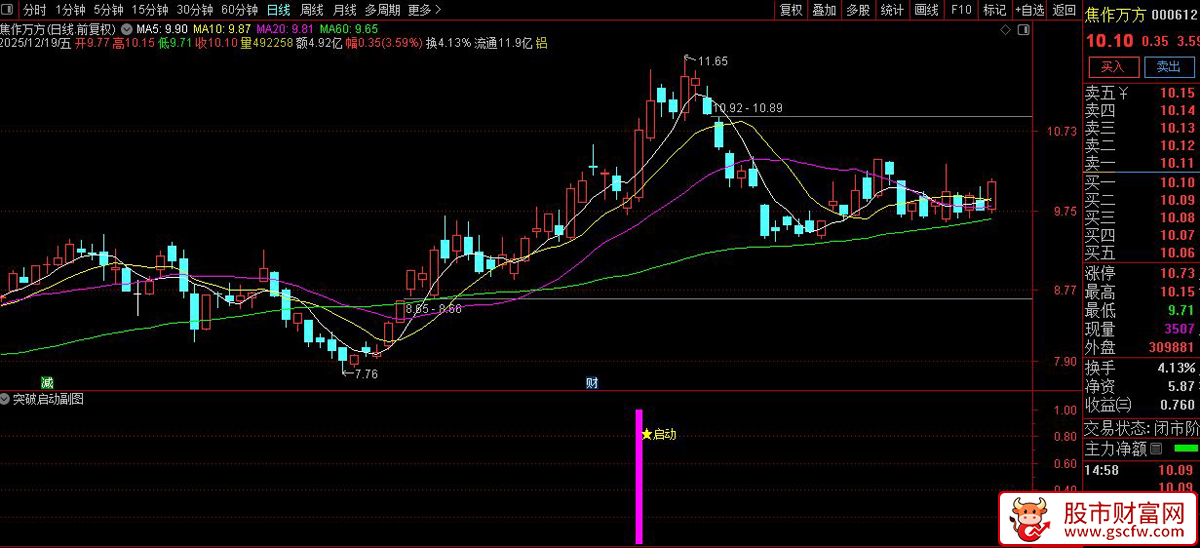Screen dimensions: 1200x548
Task: Click the chart settings arrow beside 焦作万方 title
Action: point(127,31)
